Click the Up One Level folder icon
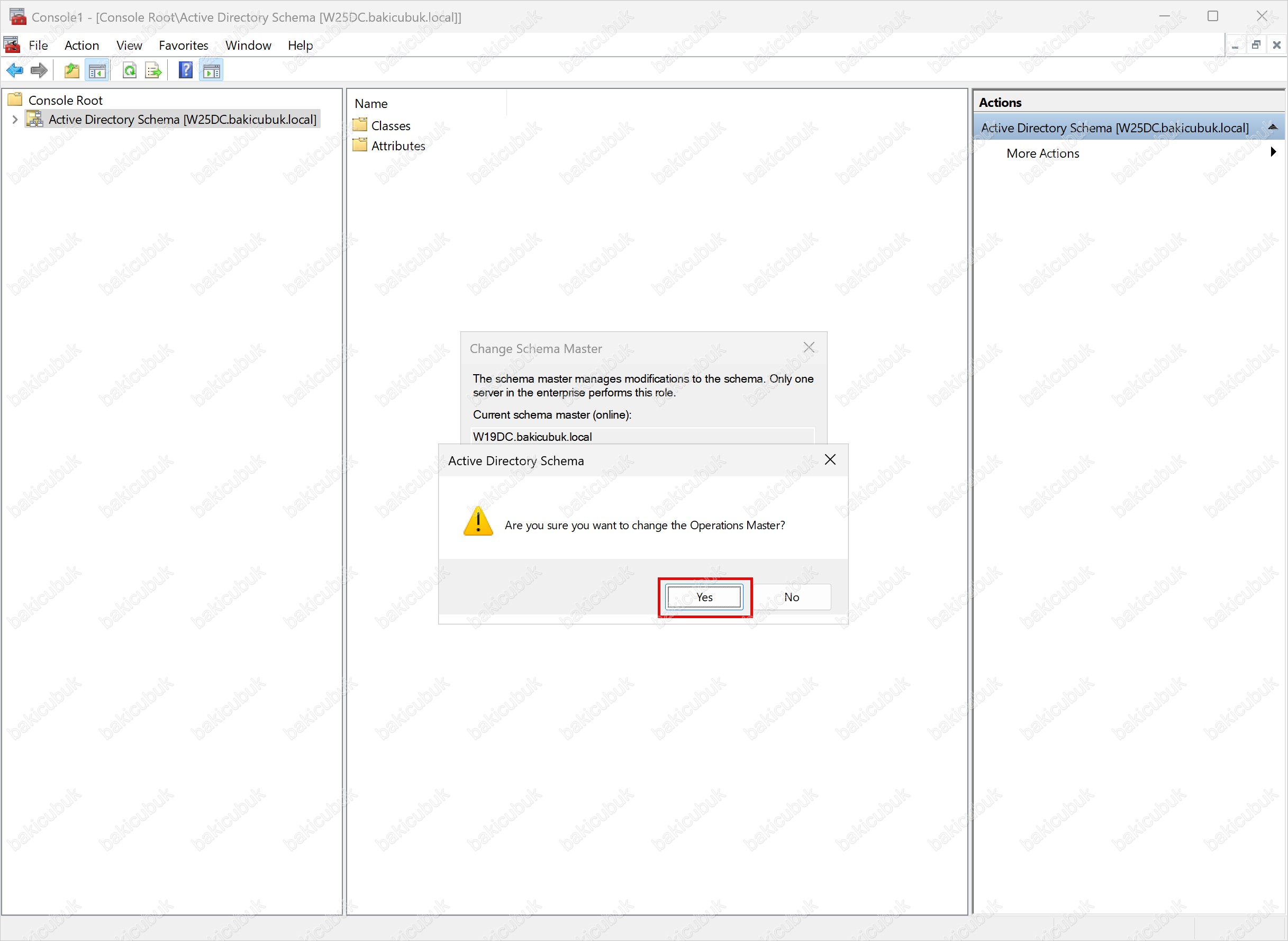 pyautogui.click(x=72, y=70)
